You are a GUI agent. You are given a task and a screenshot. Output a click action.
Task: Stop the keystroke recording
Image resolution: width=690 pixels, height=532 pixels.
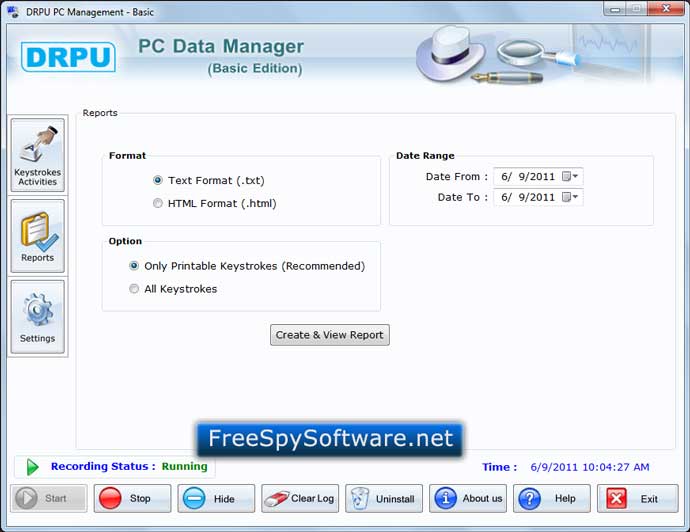pyautogui.click(x=132, y=499)
